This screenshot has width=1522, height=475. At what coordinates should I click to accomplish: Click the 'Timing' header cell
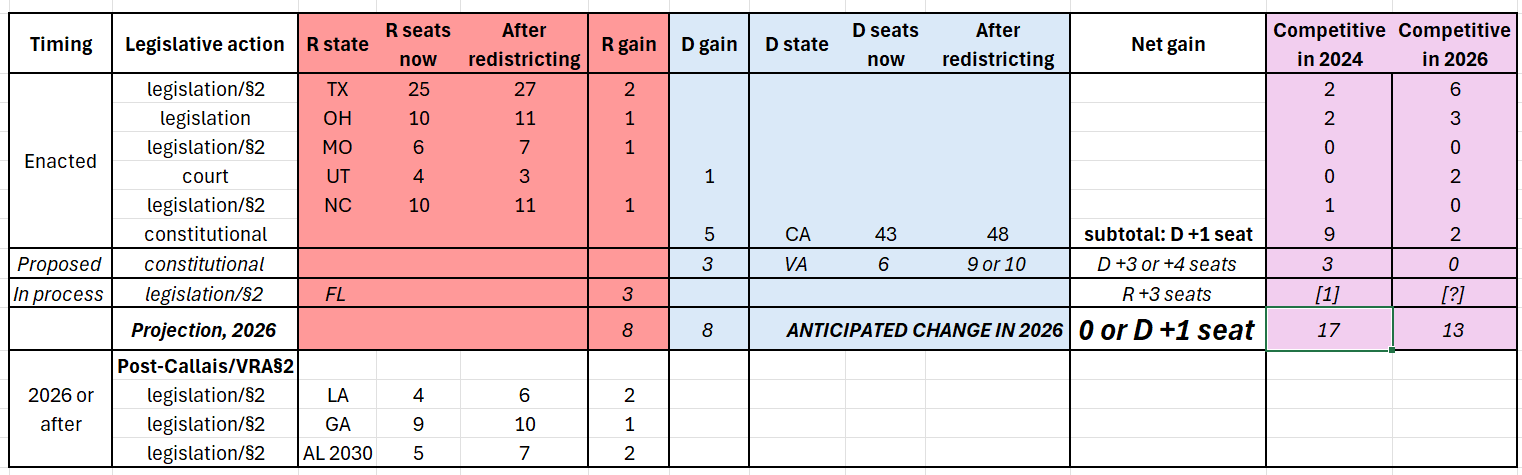tap(61, 44)
